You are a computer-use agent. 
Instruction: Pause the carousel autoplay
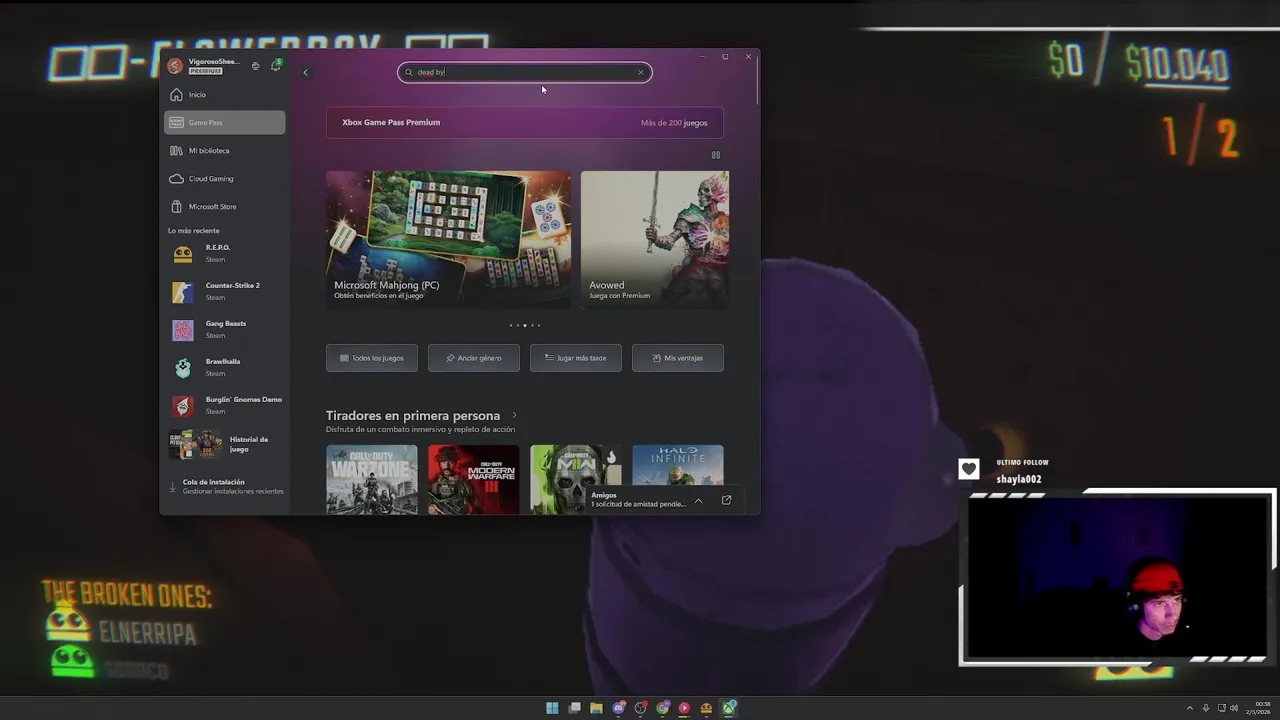pos(715,155)
